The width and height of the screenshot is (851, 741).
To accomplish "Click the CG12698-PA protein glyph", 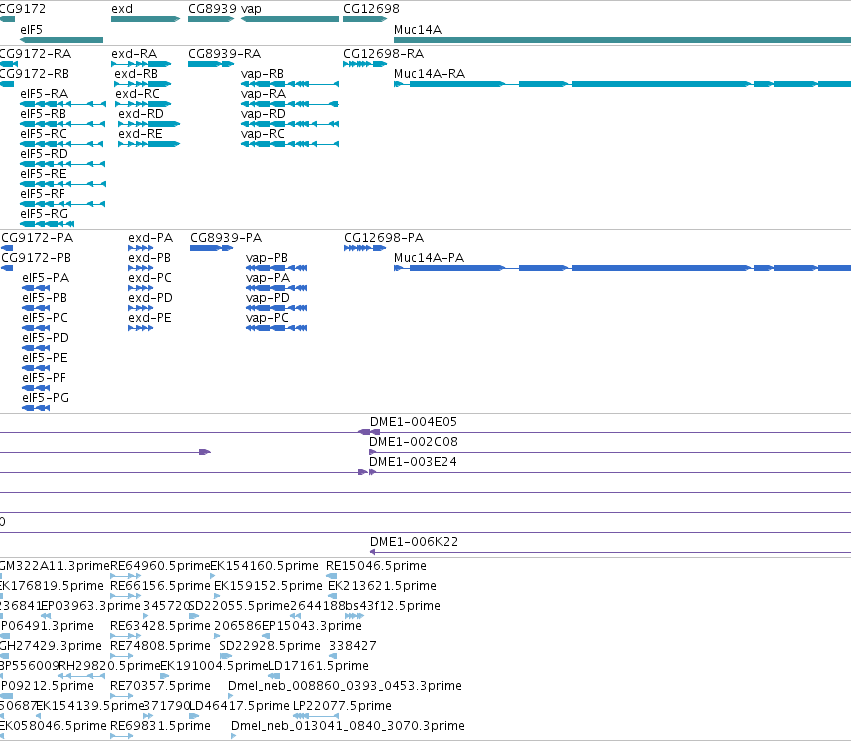I will pyautogui.click(x=365, y=248).
